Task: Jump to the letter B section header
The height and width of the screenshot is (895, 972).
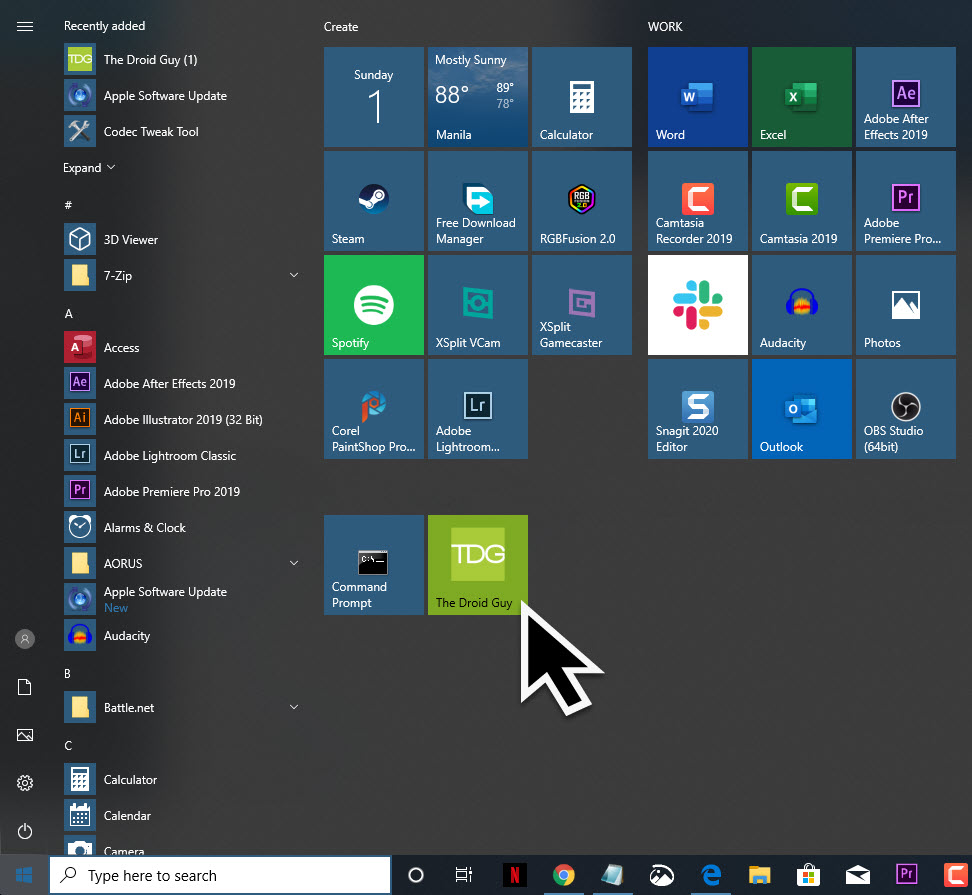Action: [68, 674]
